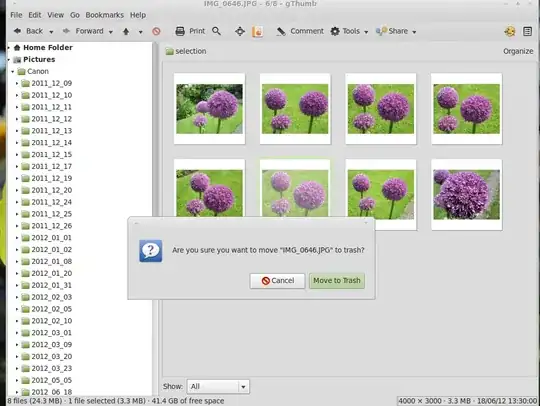Click the red stop loading icon
Image resolution: width=540 pixels, height=406 pixels.
coord(156,31)
